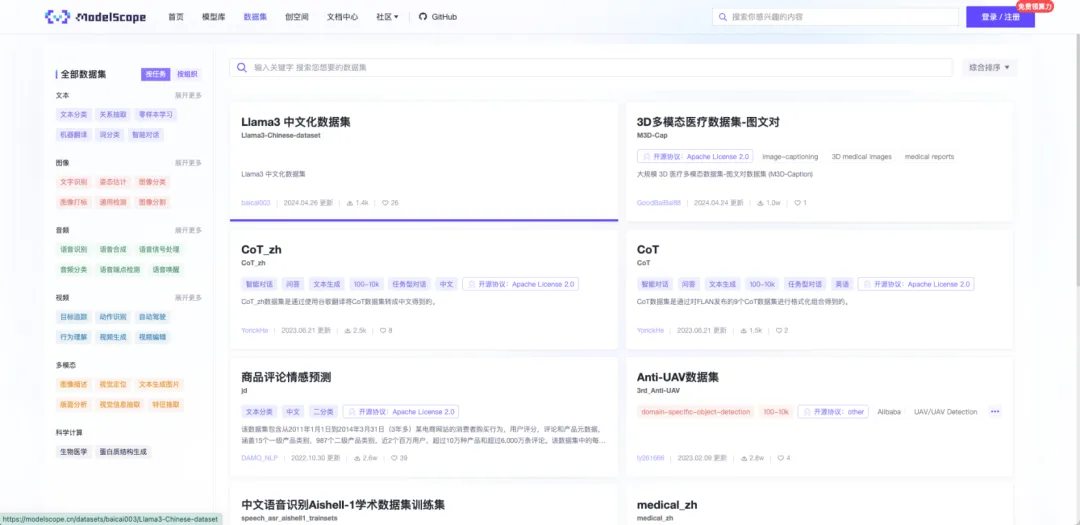Filter by the 语音识别 tag
1080x525 pixels.
point(74,249)
